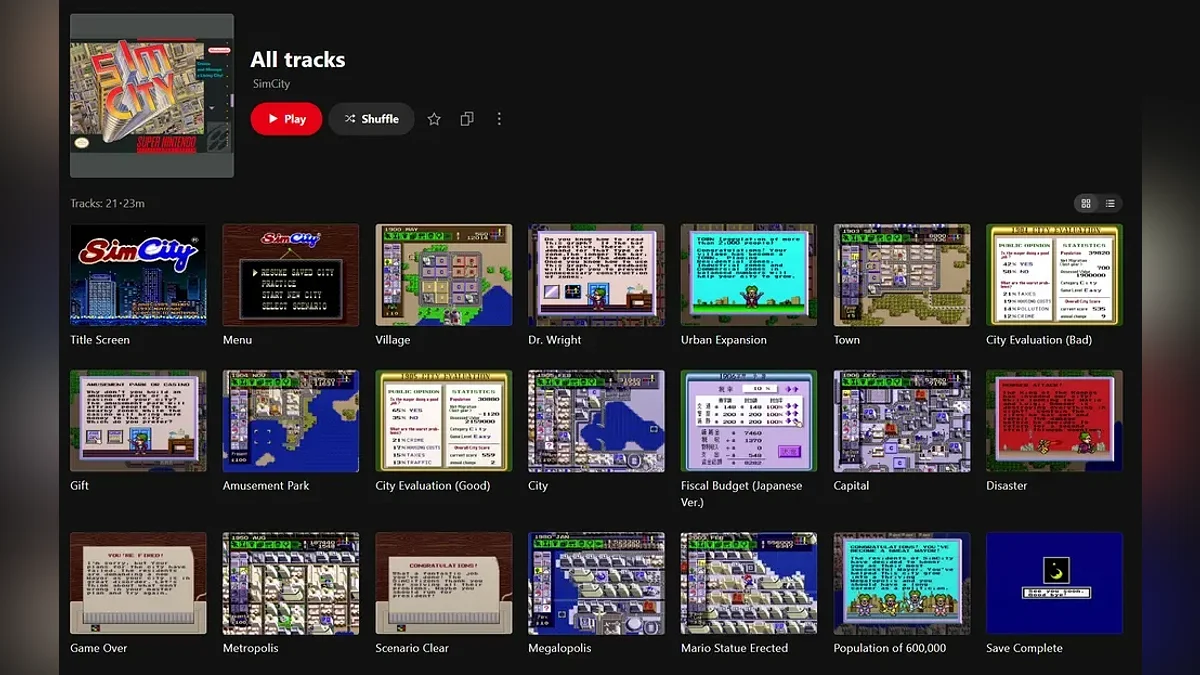Click the "Urban Expansion" track label
This screenshot has height=675, width=1200.
(x=724, y=340)
